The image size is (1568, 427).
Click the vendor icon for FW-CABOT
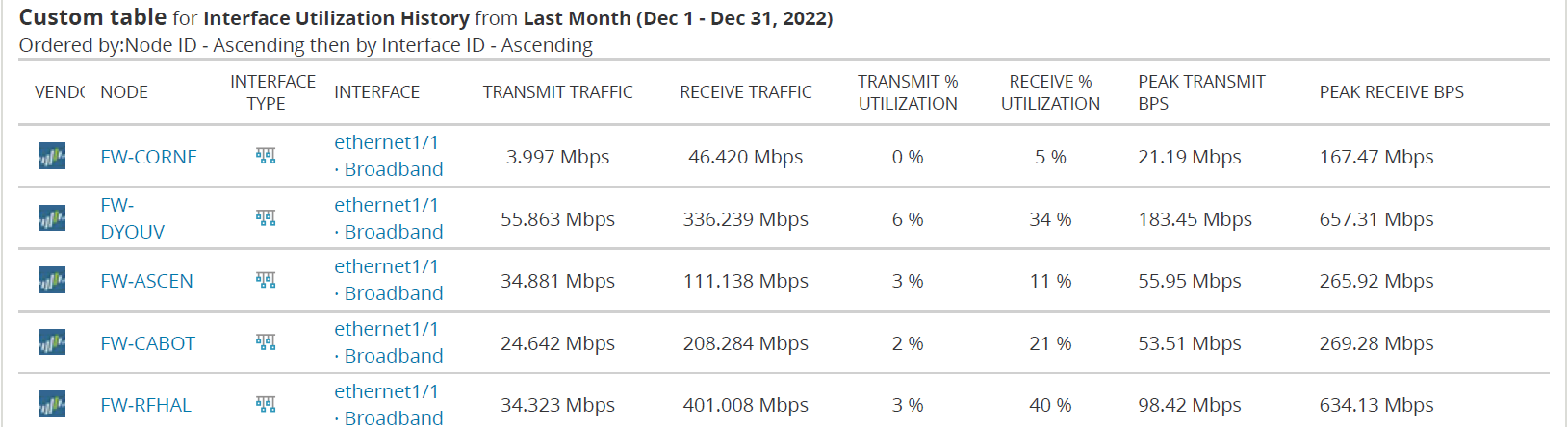click(x=52, y=342)
